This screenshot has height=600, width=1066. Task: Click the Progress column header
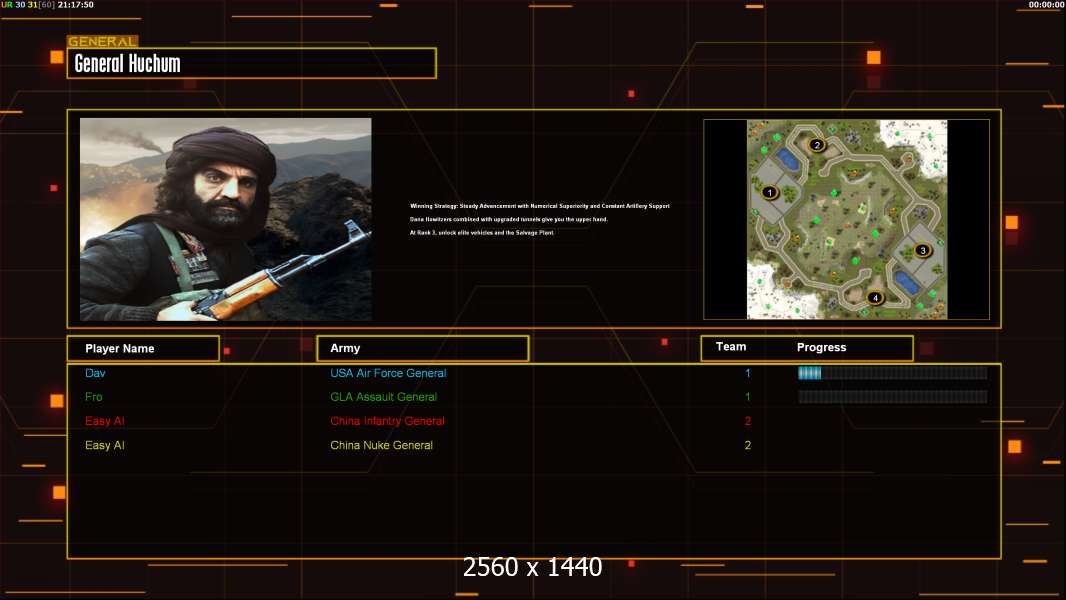tap(822, 348)
